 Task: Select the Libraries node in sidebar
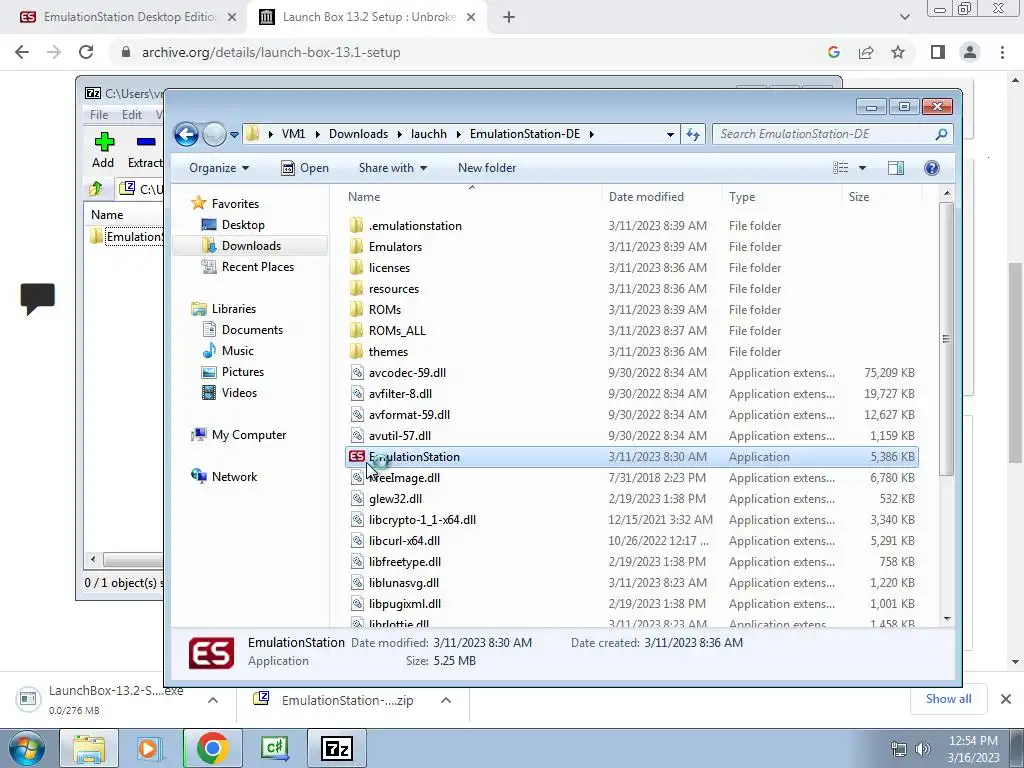[x=233, y=309]
